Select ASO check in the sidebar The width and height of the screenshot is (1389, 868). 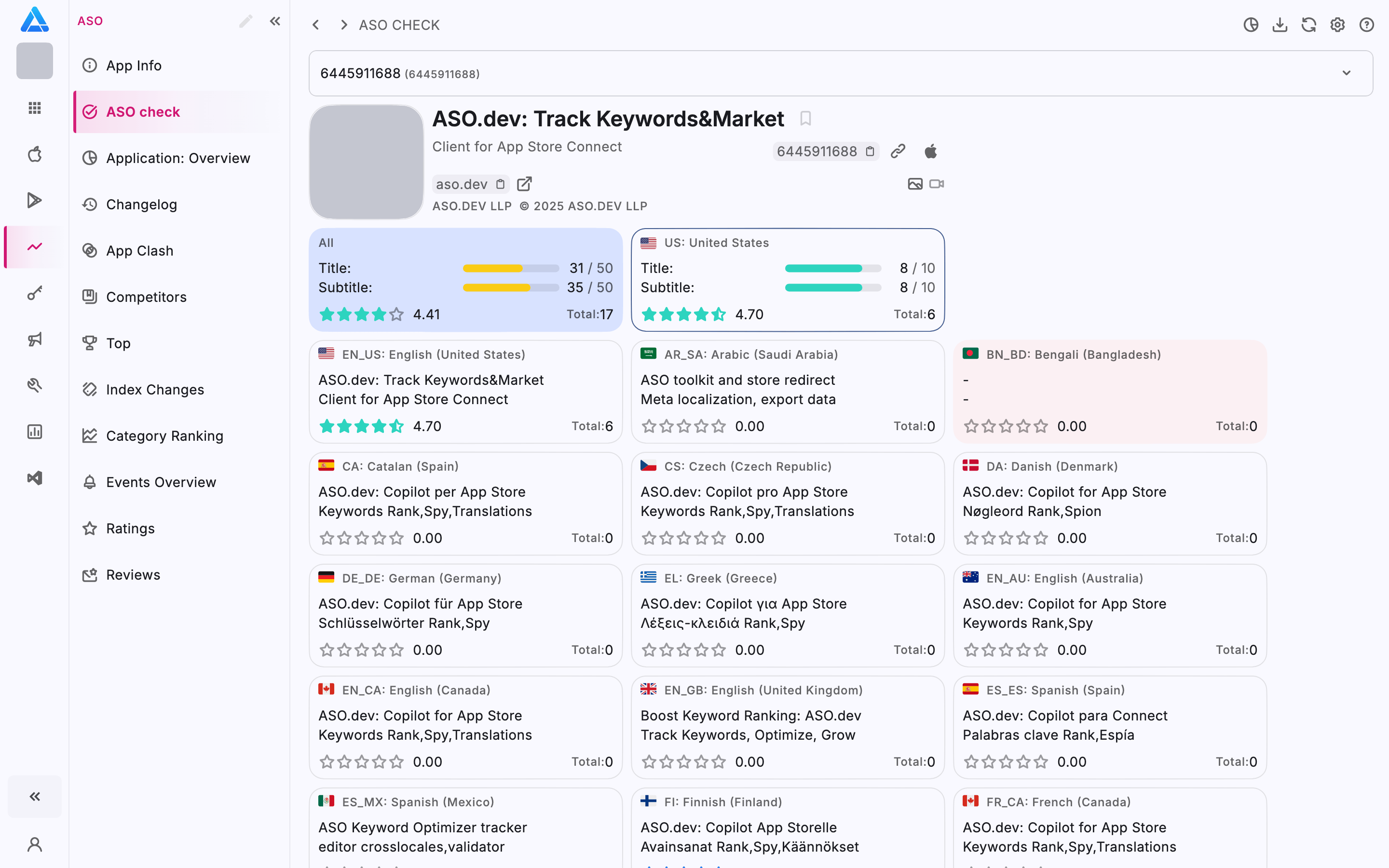pyautogui.click(x=178, y=112)
